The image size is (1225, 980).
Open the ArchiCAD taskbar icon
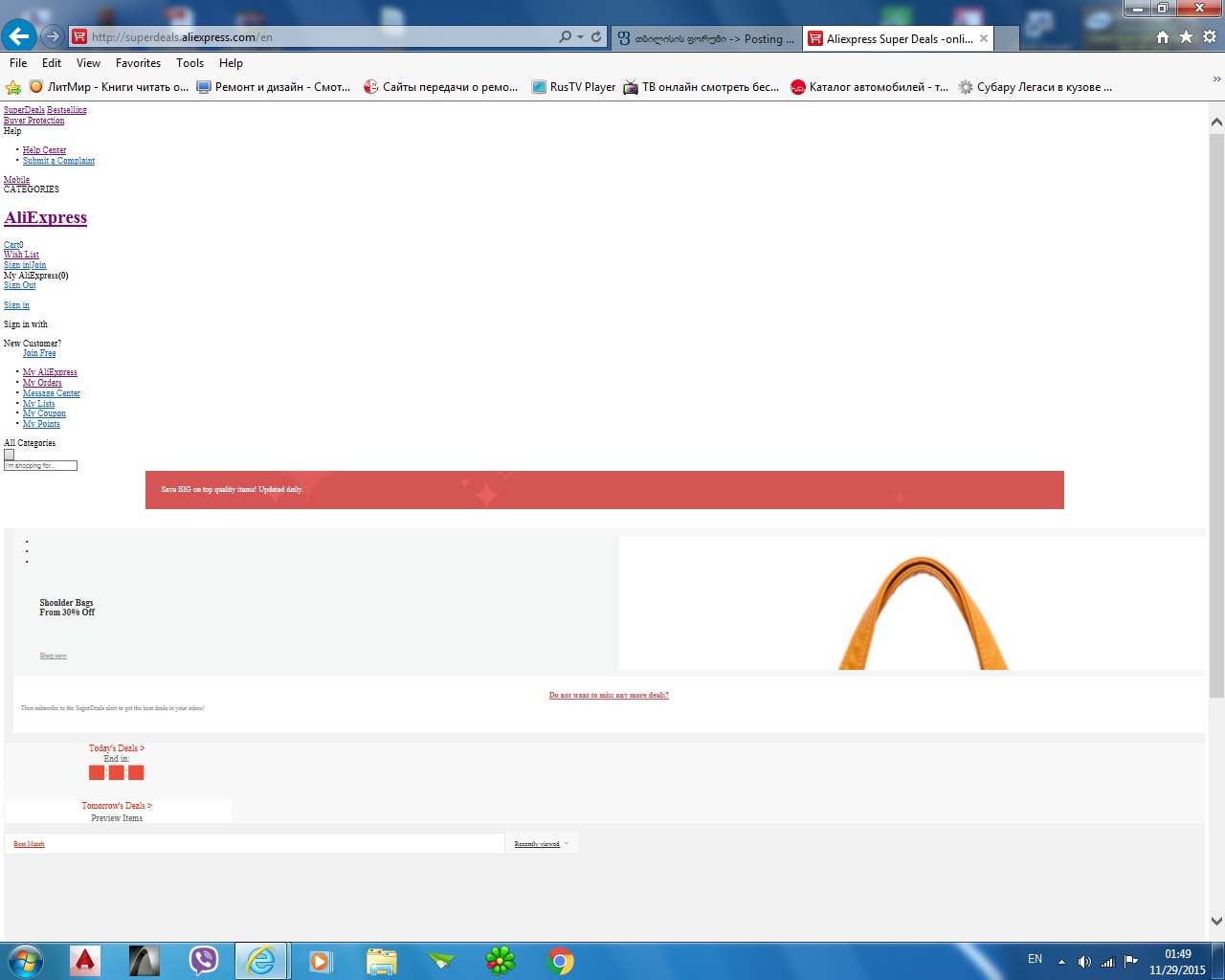click(x=145, y=961)
